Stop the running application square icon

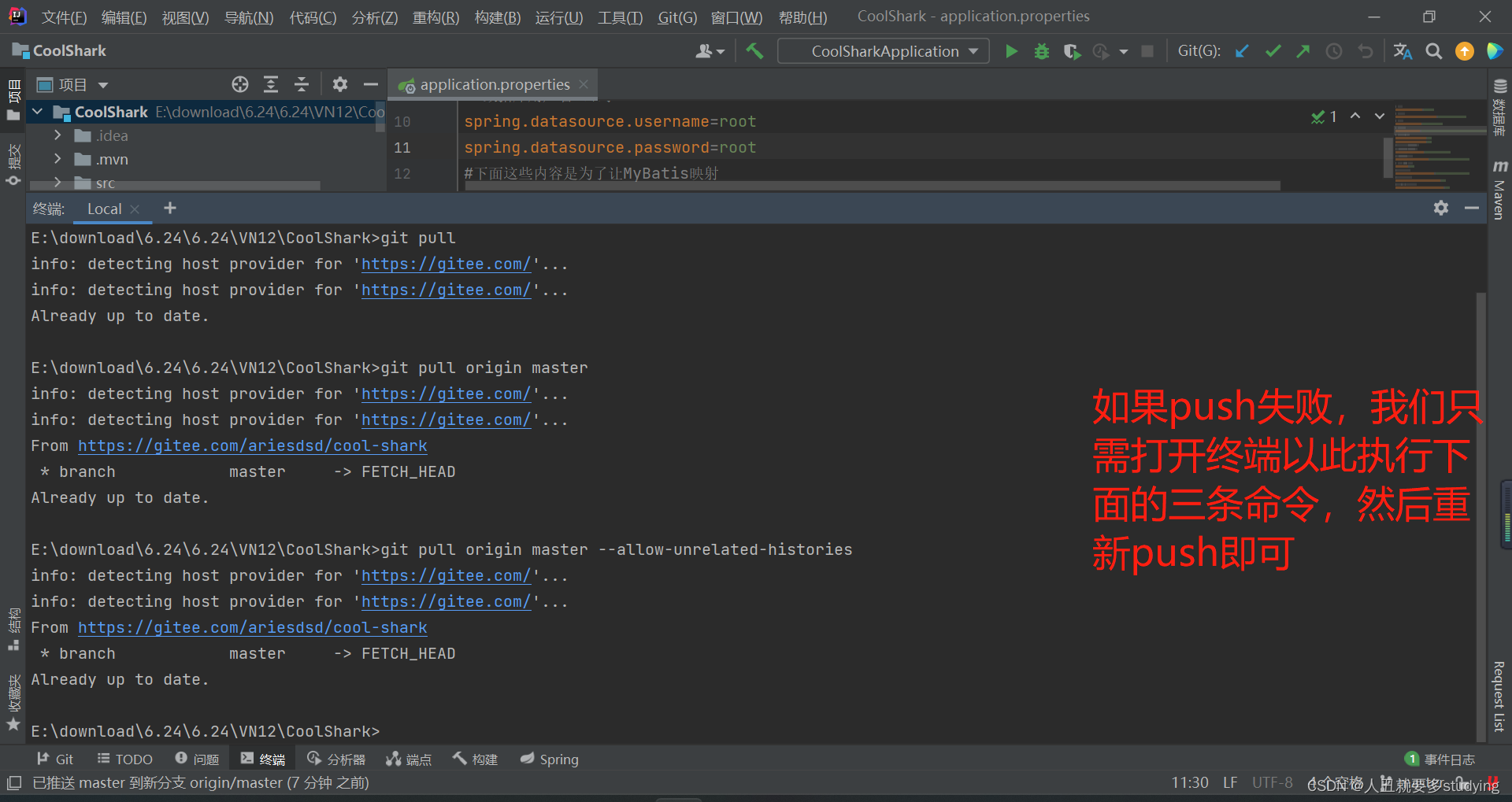point(1147,51)
